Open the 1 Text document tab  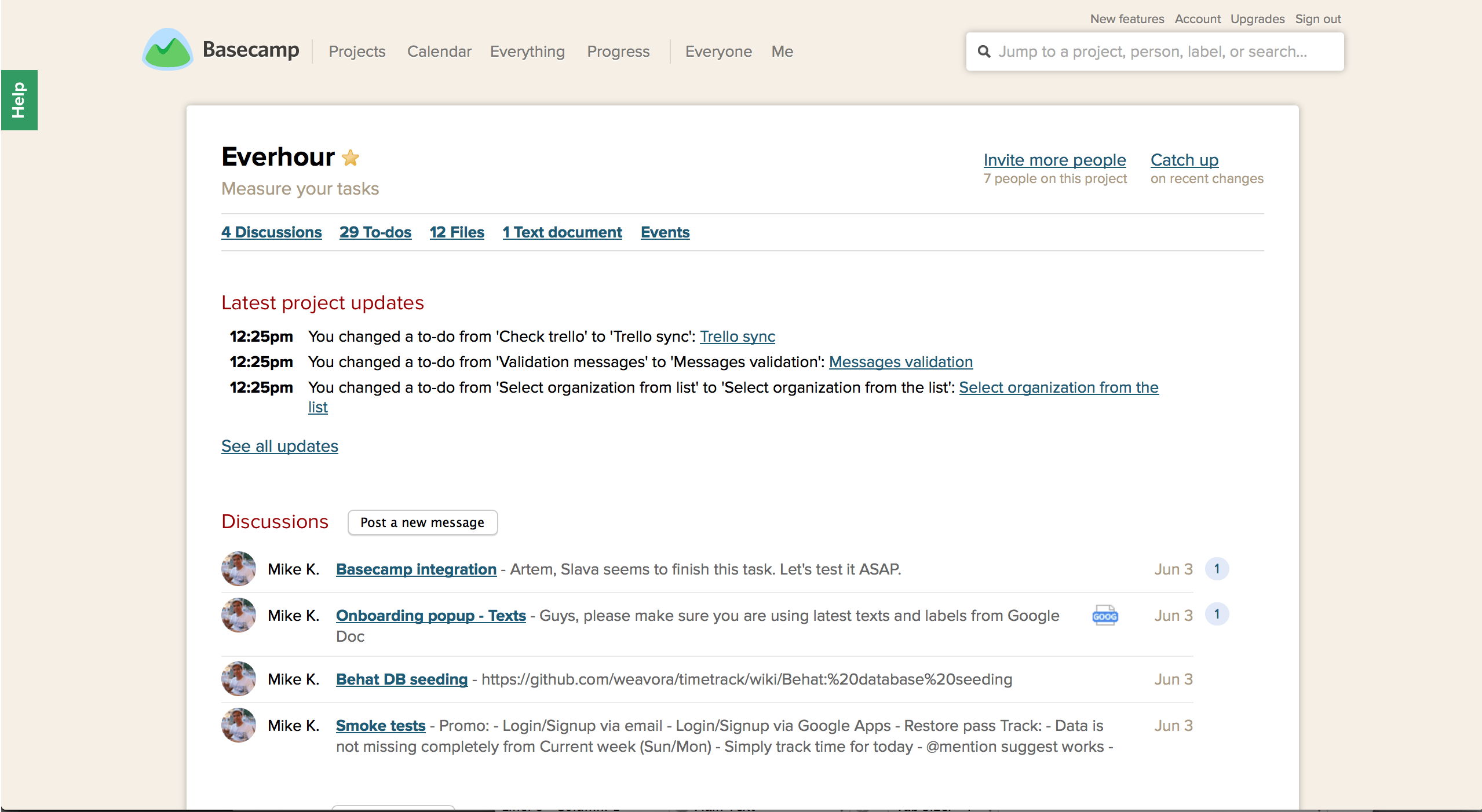tap(562, 232)
